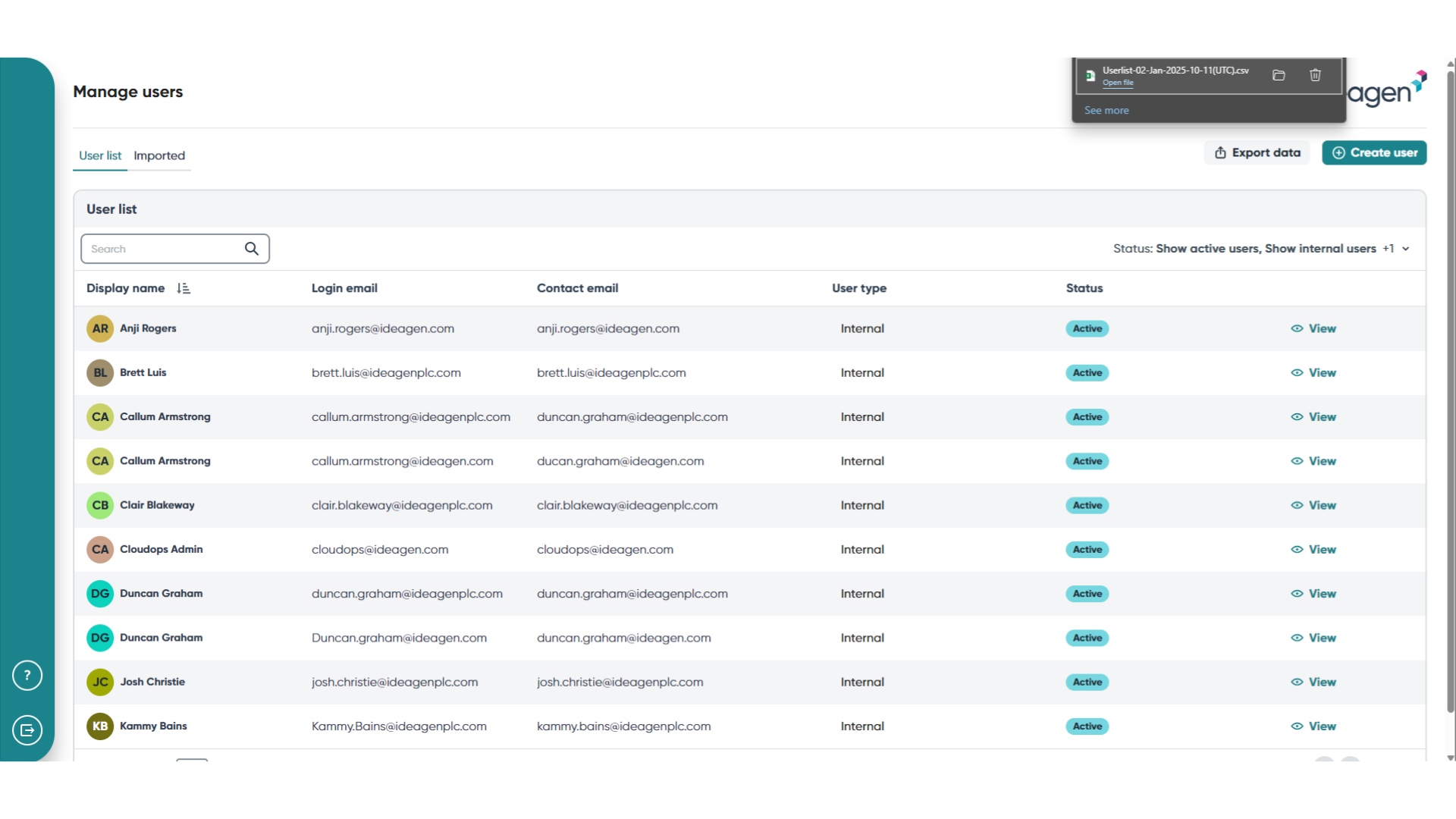The image size is (1456, 819).
Task: View Clair Blakeway user details
Action: (x=1313, y=505)
